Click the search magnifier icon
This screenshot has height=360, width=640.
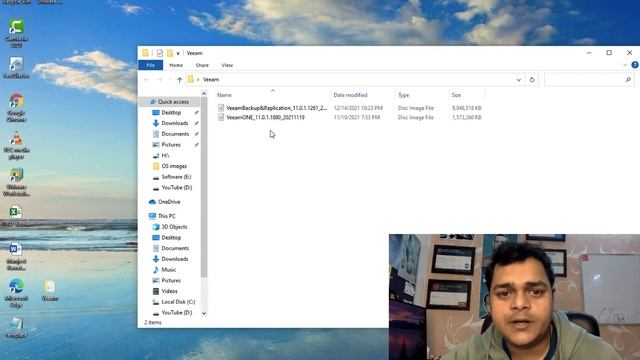(x=628, y=80)
